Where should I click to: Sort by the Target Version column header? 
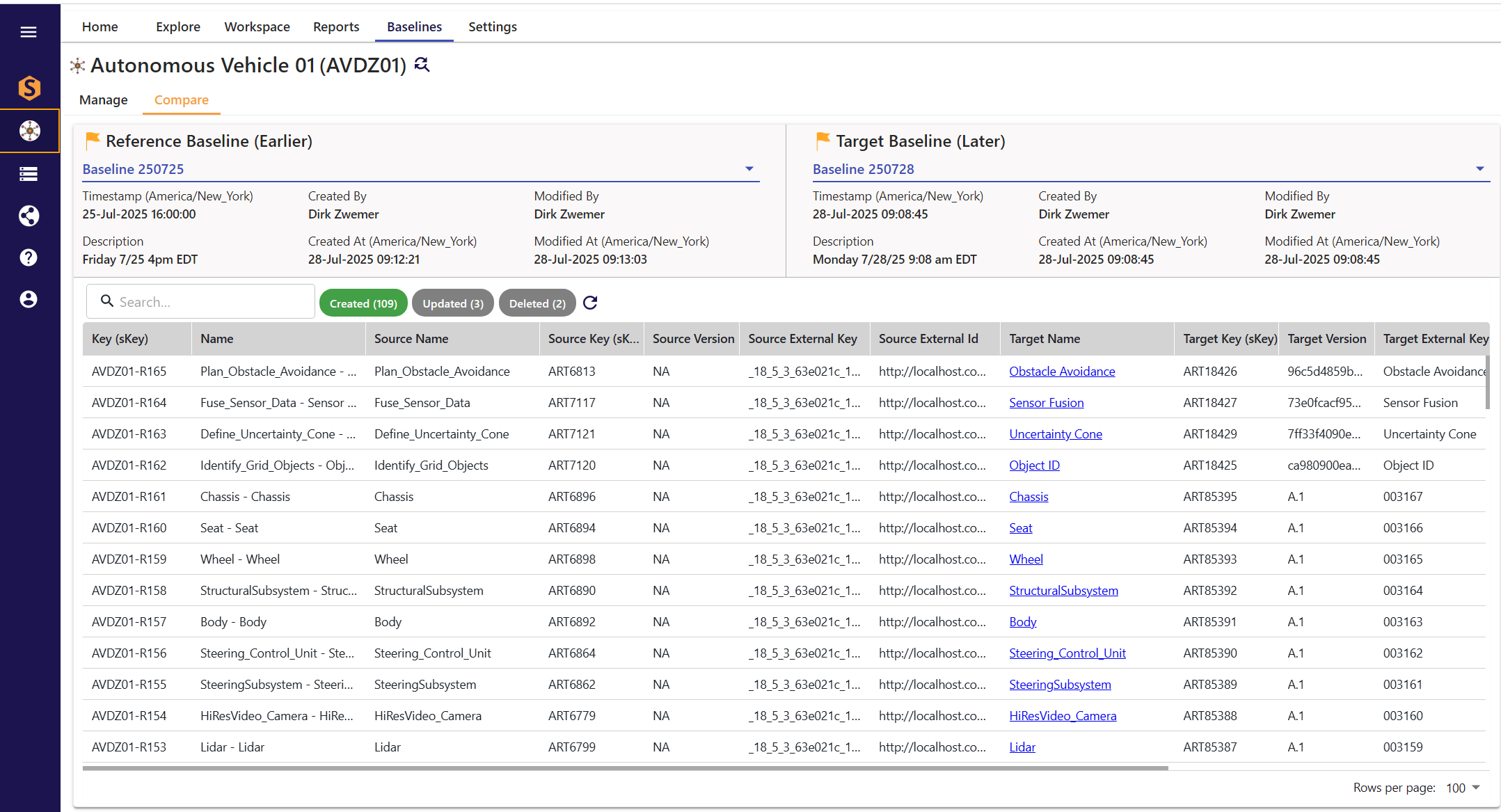pyautogui.click(x=1327, y=339)
